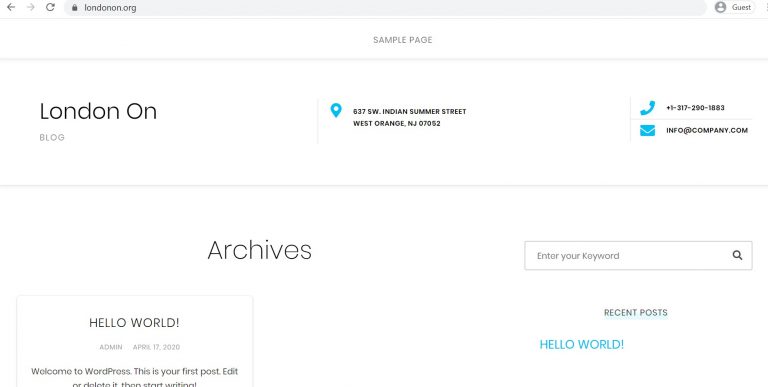Viewport: 768px width, 387px height.
Task: Click the blue location pin icon
Action: [336, 110]
